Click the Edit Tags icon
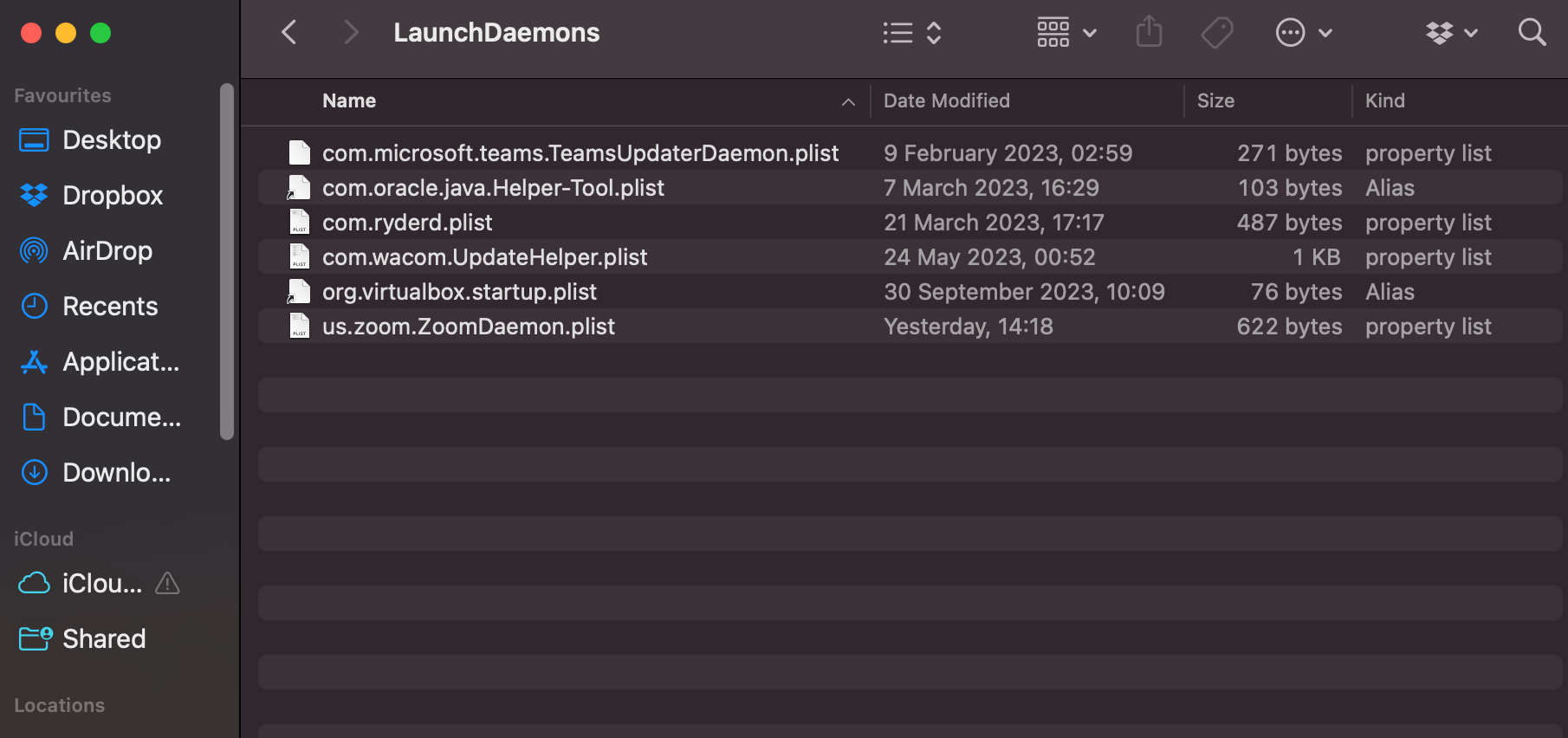This screenshot has width=1568, height=738. pyautogui.click(x=1217, y=33)
